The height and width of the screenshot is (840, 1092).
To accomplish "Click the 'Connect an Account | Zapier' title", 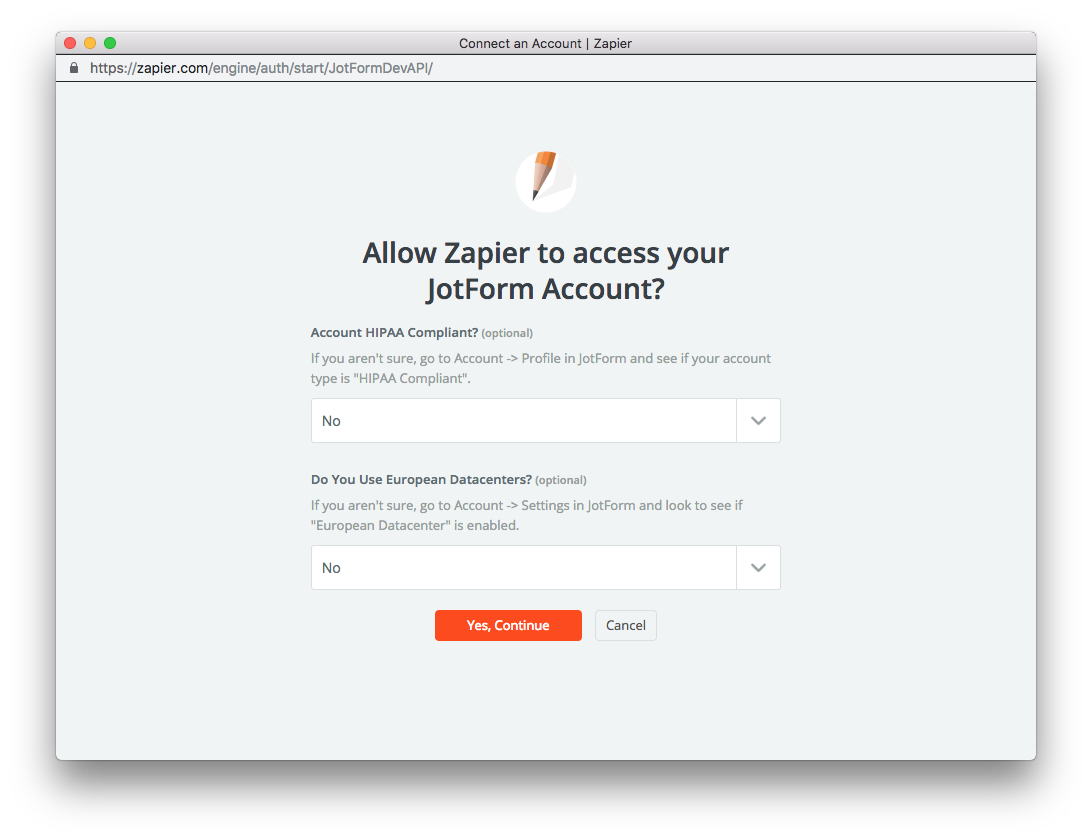I will pyautogui.click(x=545, y=43).
